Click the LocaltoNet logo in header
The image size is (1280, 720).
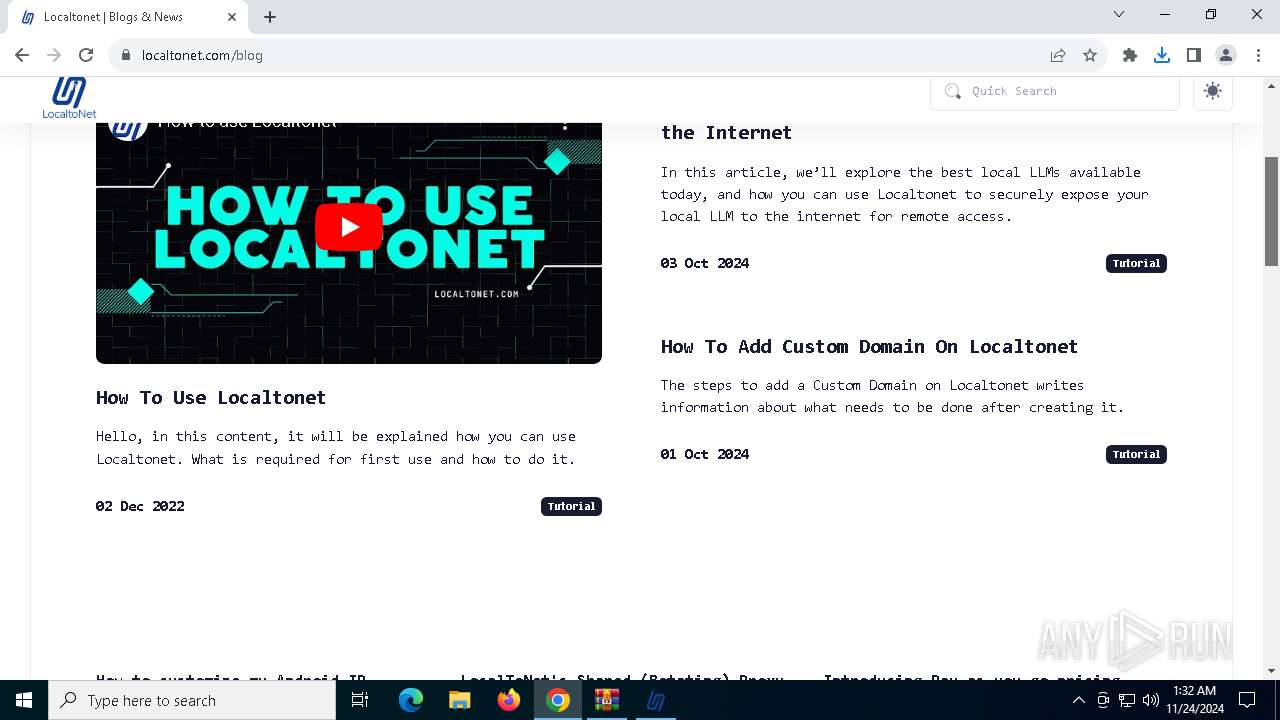pyautogui.click(x=69, y=98)
